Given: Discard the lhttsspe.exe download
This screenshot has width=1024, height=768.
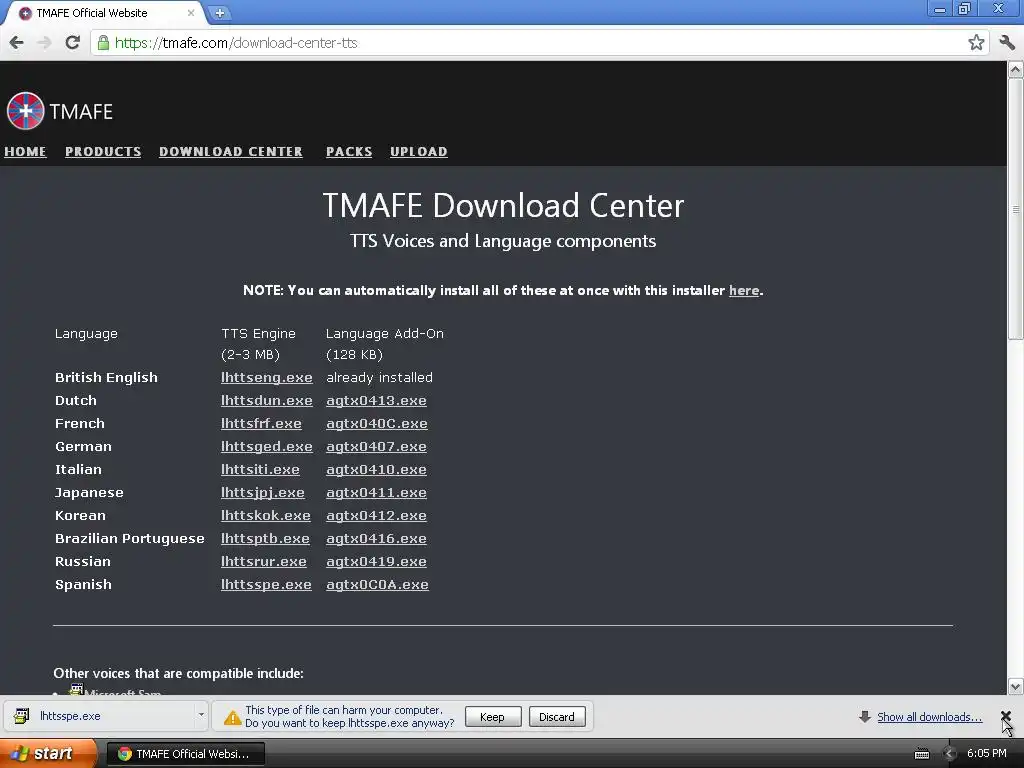Looking at the screenshot, I should pyautogui.click(x=557, y=717).
